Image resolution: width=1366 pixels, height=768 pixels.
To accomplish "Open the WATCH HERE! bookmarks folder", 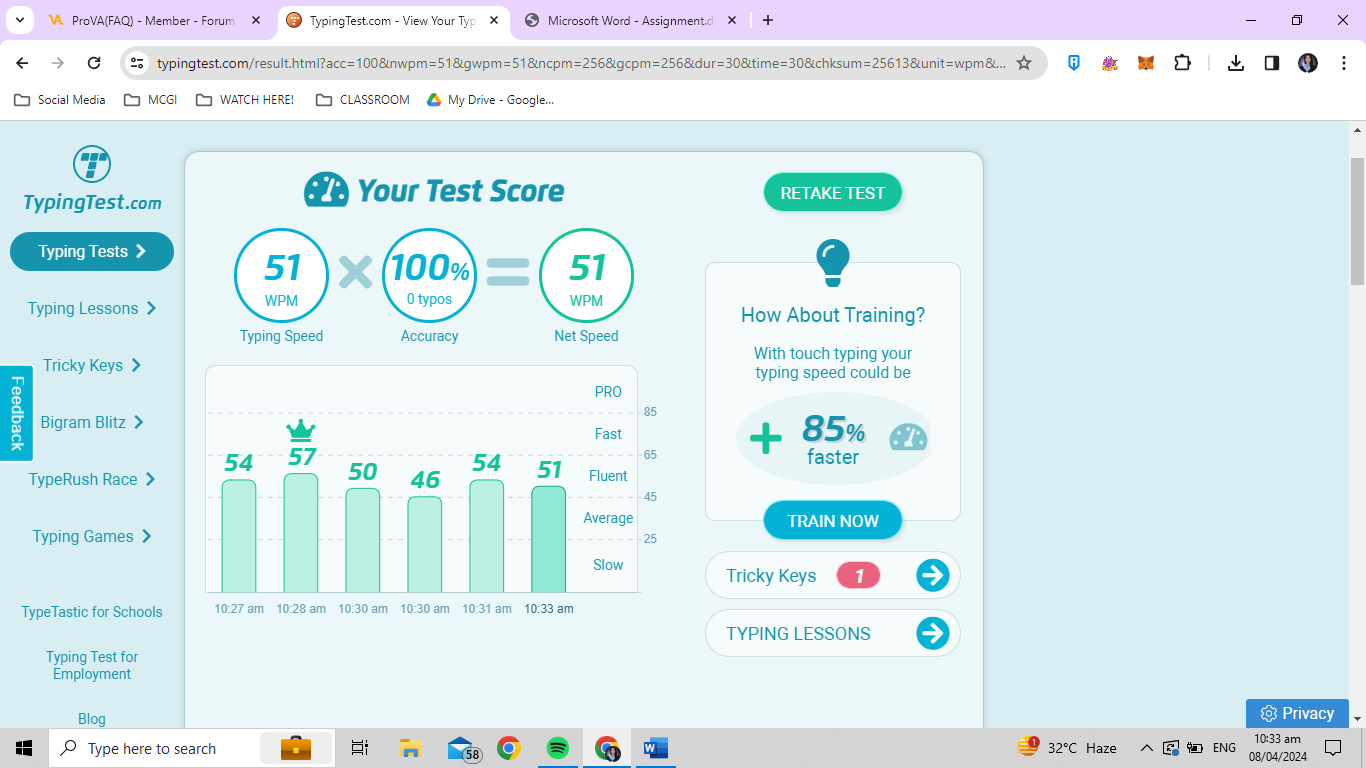I will 245,100.
